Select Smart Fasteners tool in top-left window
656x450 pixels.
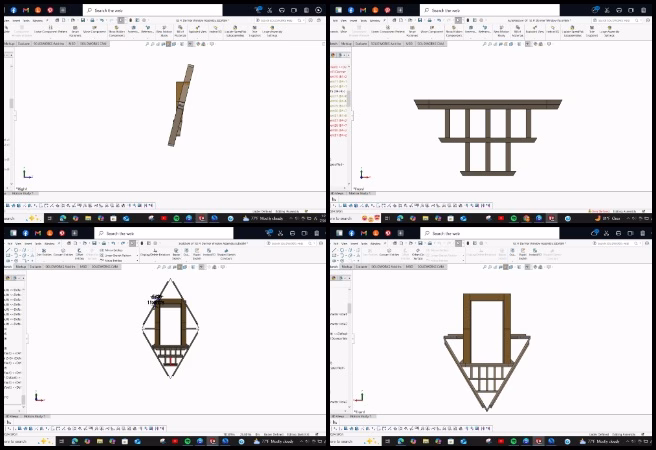click(x=75, y=31)
